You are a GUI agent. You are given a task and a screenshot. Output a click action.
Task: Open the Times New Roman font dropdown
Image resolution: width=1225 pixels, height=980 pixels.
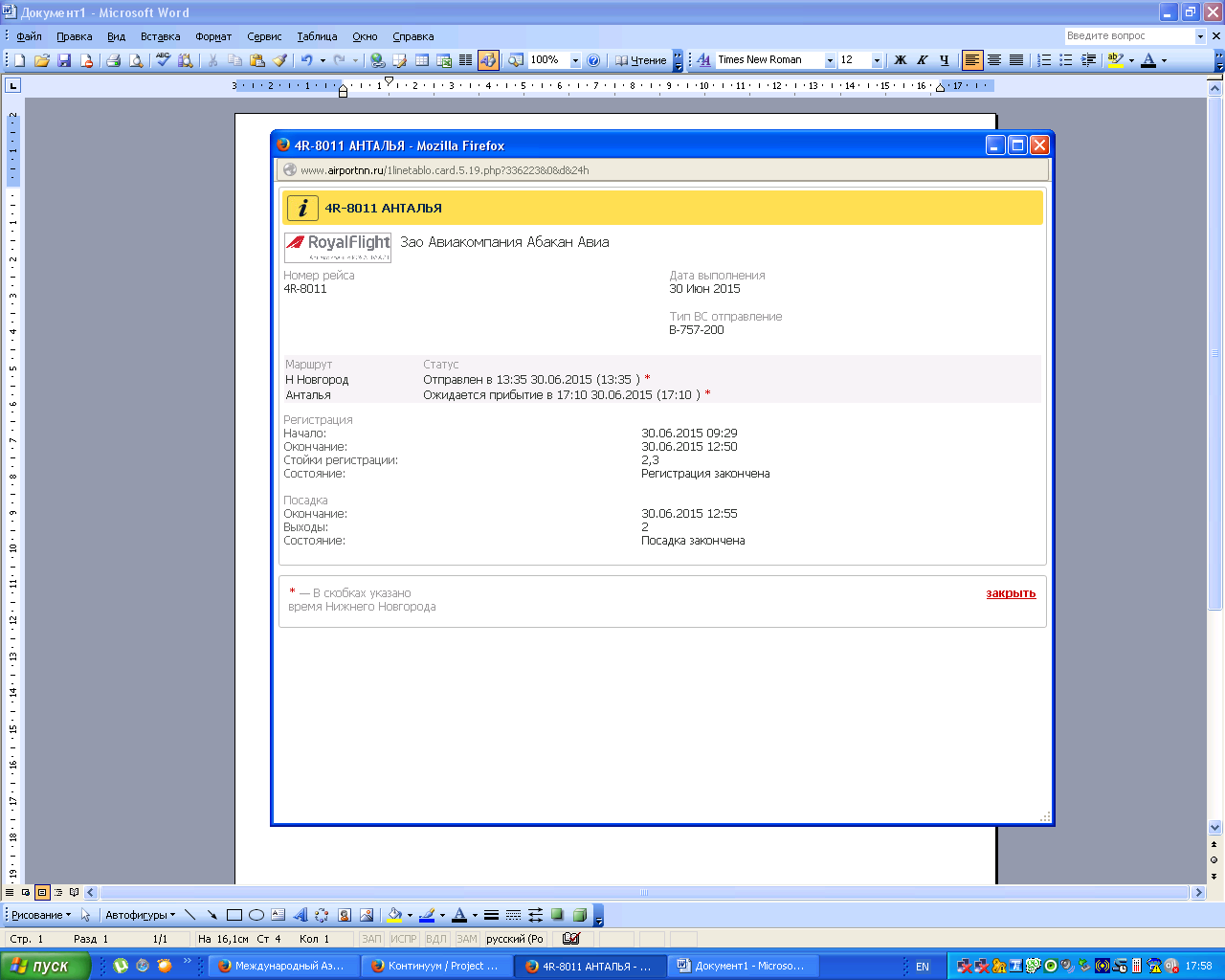(x=830, y=60)
